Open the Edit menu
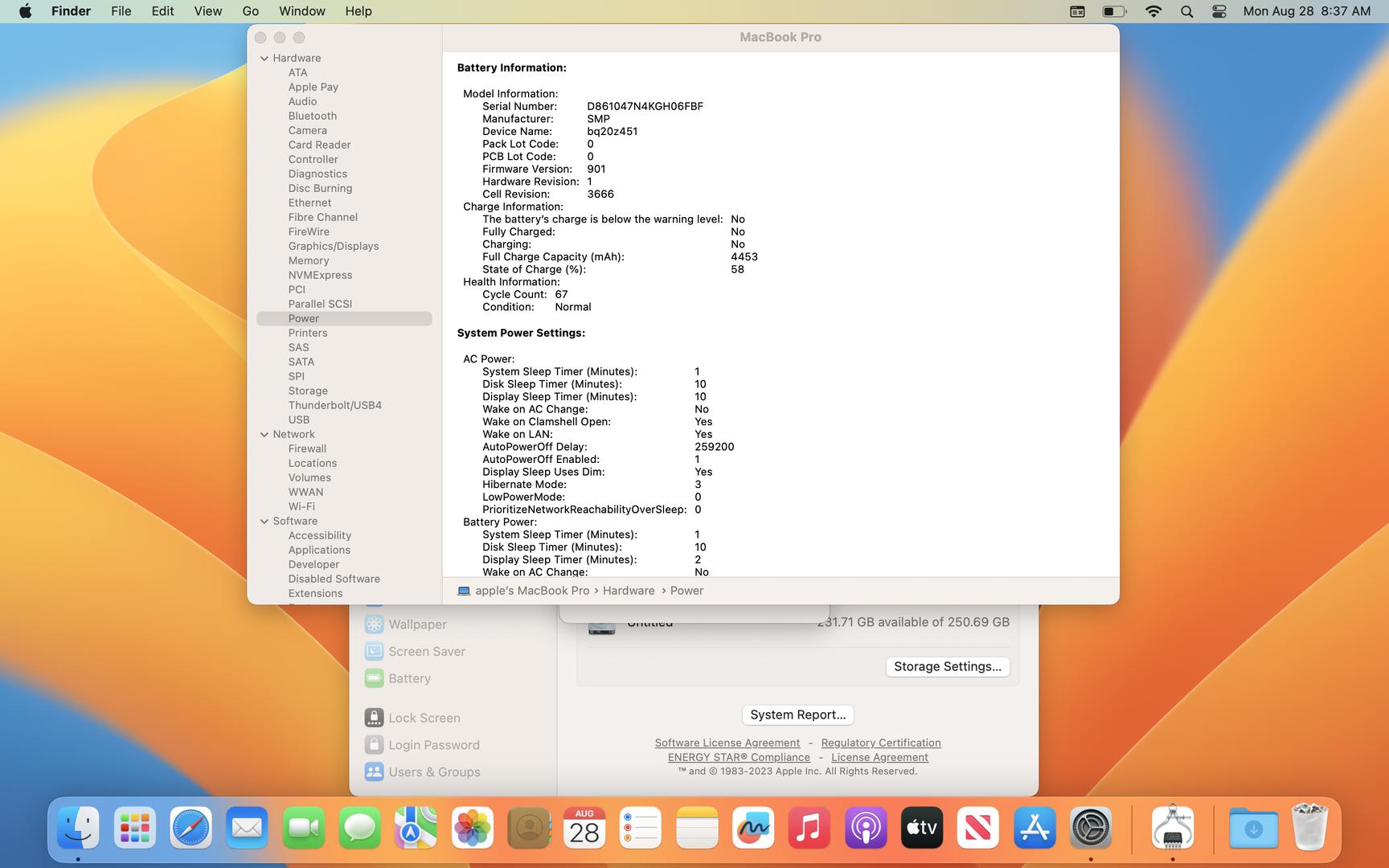This screenshot has width=1389, height=868. point(162,11)
